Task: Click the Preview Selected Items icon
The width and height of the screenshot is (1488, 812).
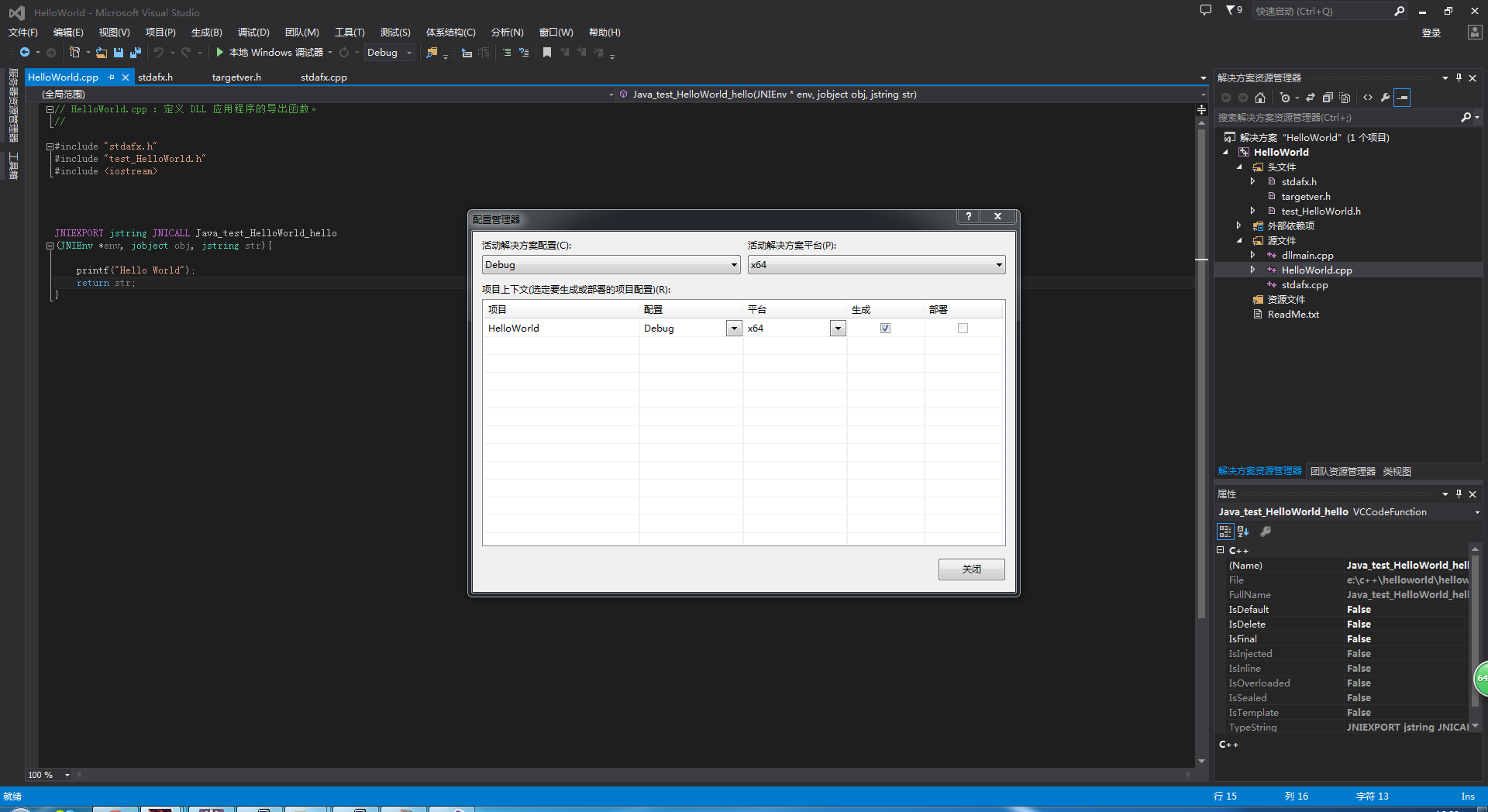Action: [1402, 98]
